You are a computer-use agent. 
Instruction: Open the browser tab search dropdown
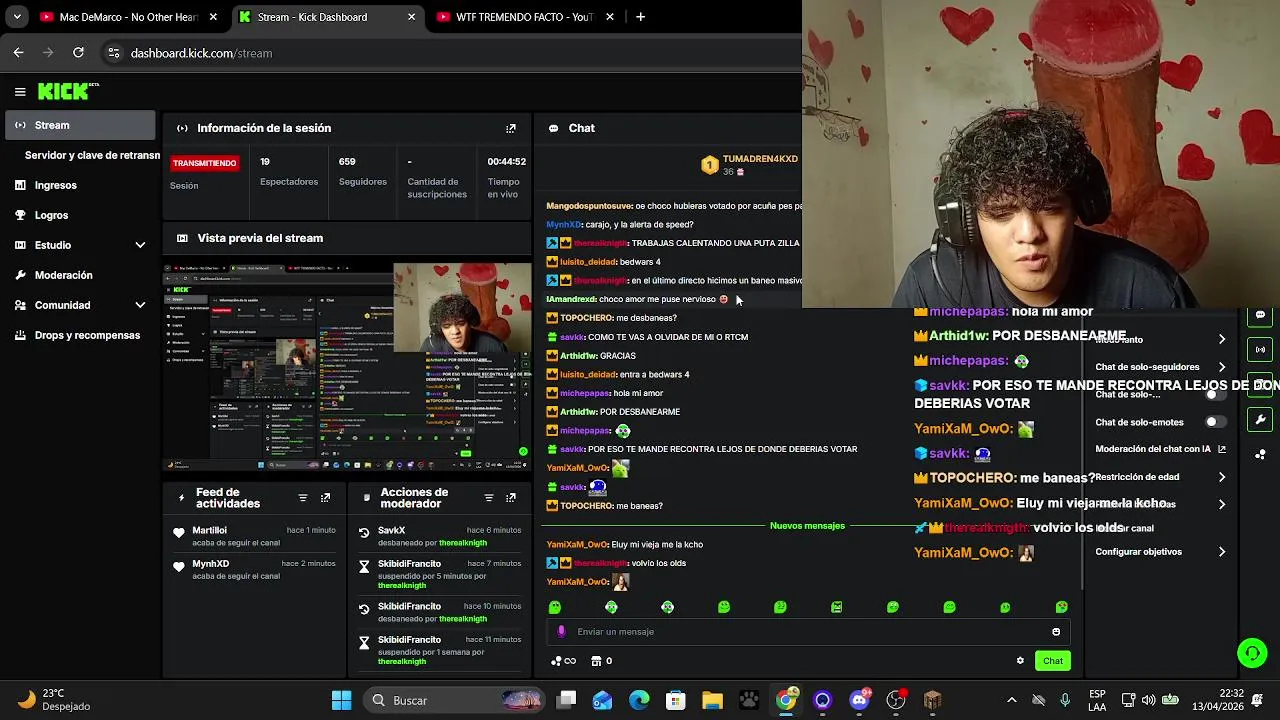click(16, 17)
